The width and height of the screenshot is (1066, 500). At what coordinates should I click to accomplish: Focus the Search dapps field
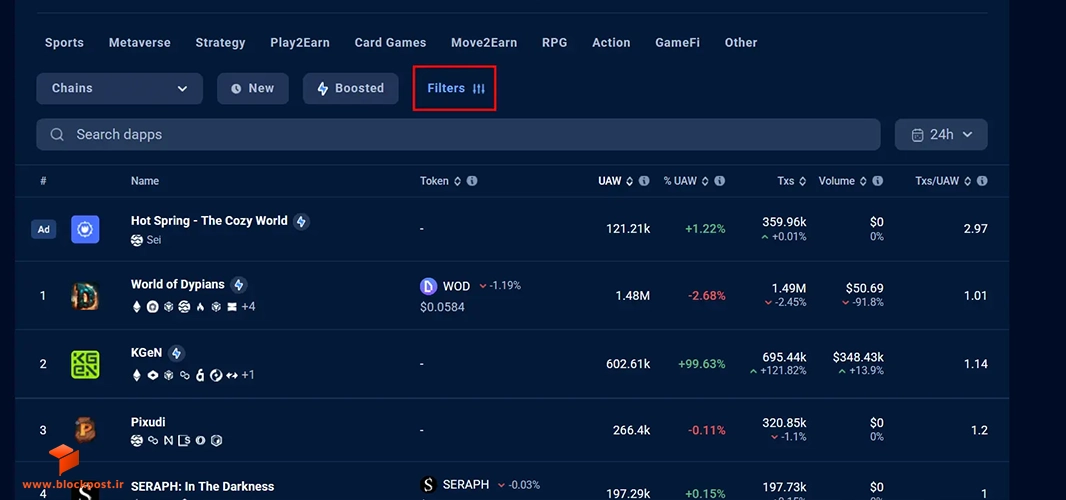point(458,135)
